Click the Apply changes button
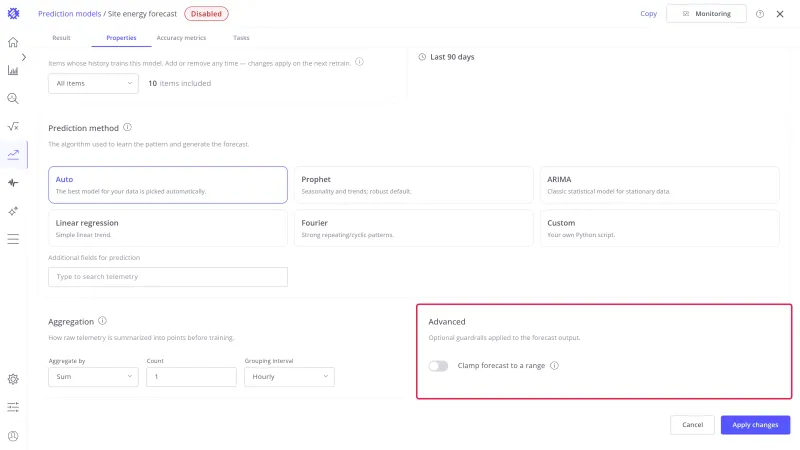 [755, 425]
